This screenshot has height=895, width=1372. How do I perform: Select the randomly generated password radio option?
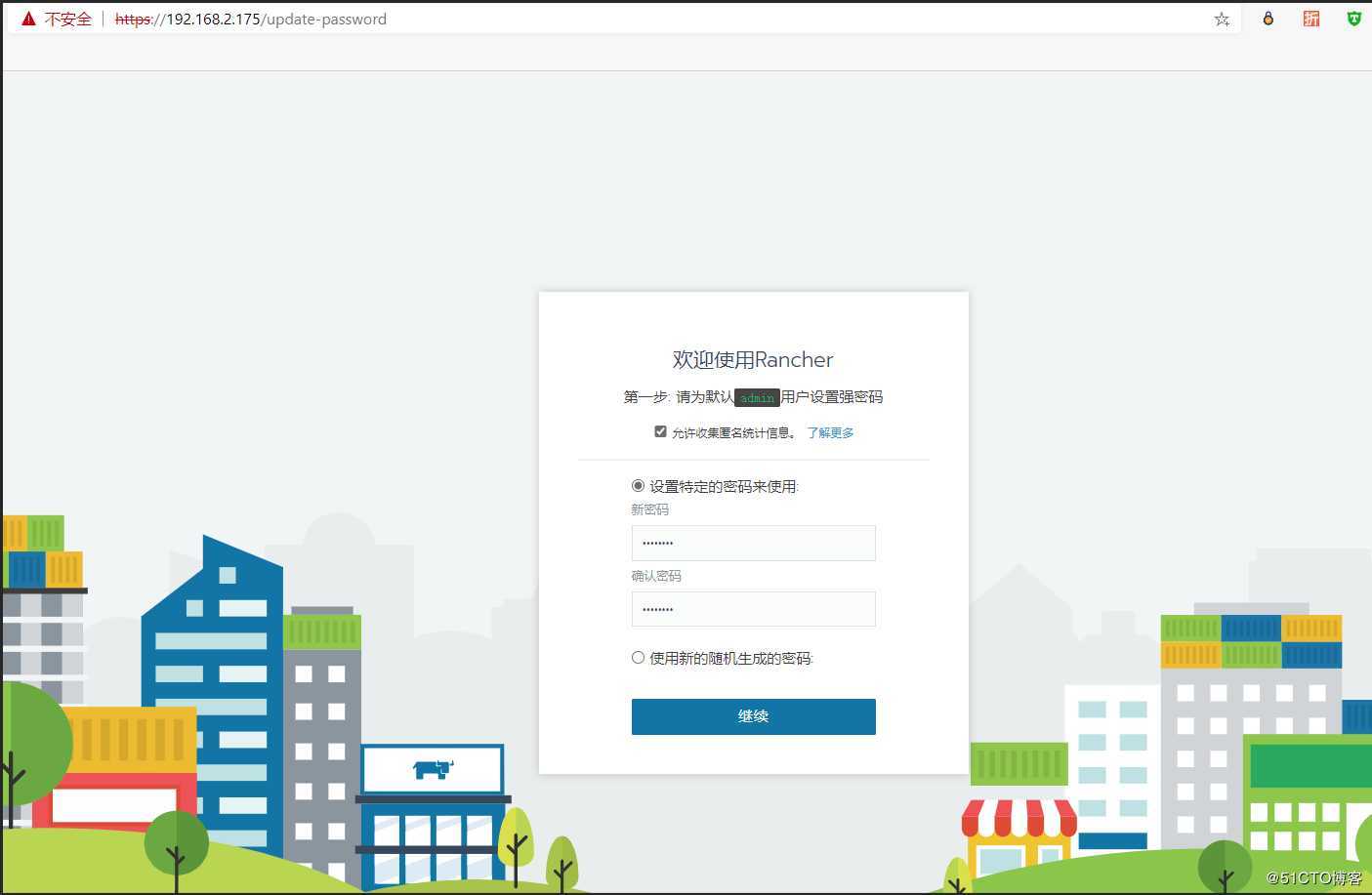(638, 658)
